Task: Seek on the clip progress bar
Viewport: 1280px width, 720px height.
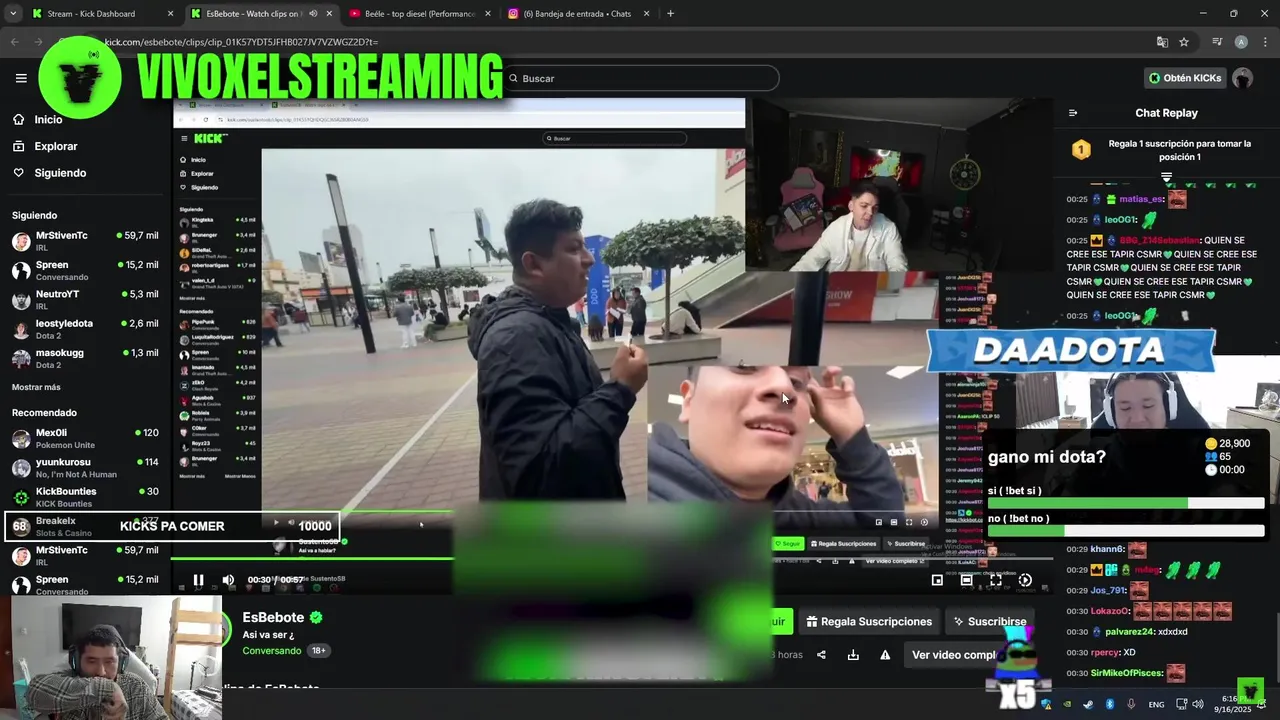Action: pyautogui.click(x=610, y=559)
